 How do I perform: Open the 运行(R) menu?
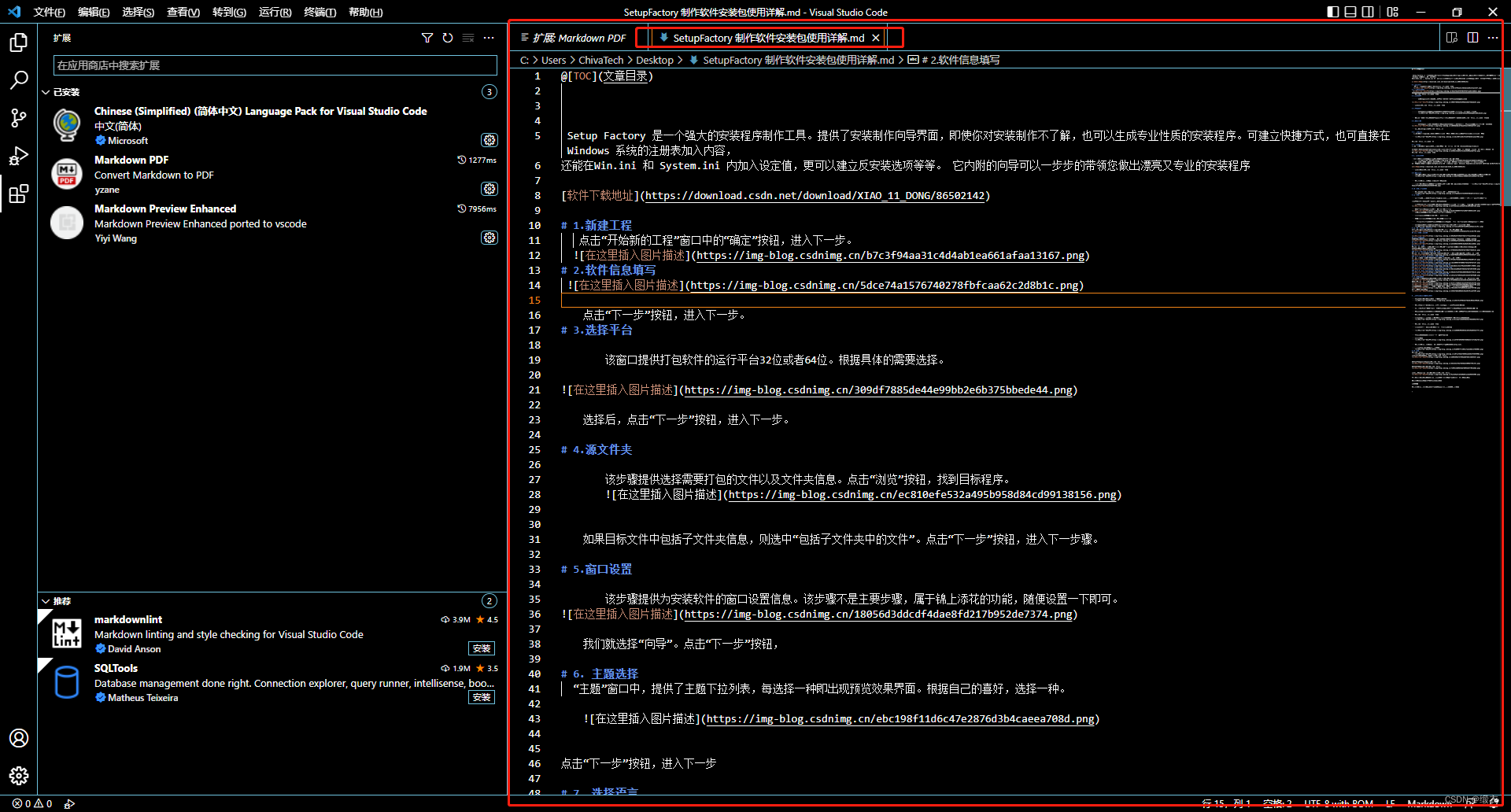tap(275, 12)
